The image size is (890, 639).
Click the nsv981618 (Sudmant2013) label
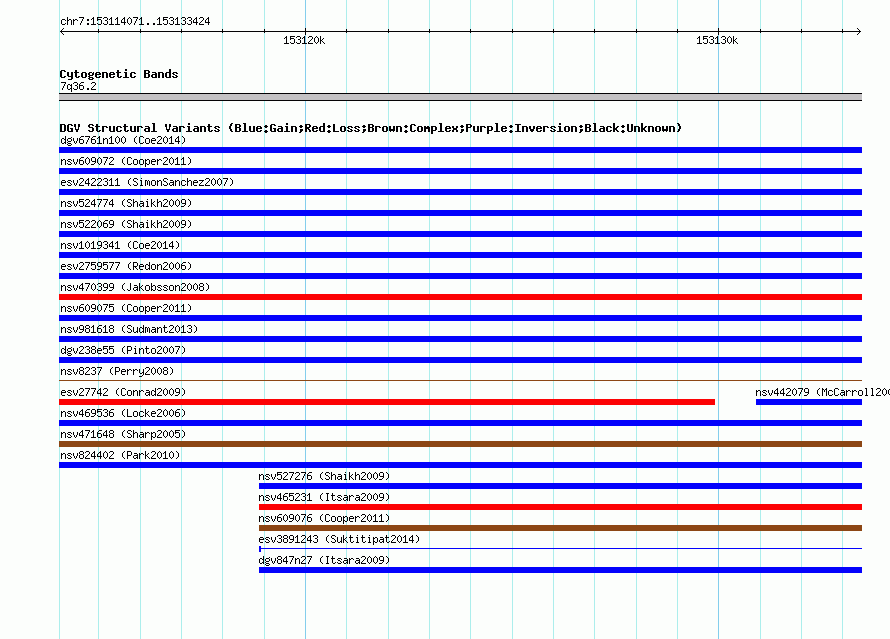click(x=129, y=329)
